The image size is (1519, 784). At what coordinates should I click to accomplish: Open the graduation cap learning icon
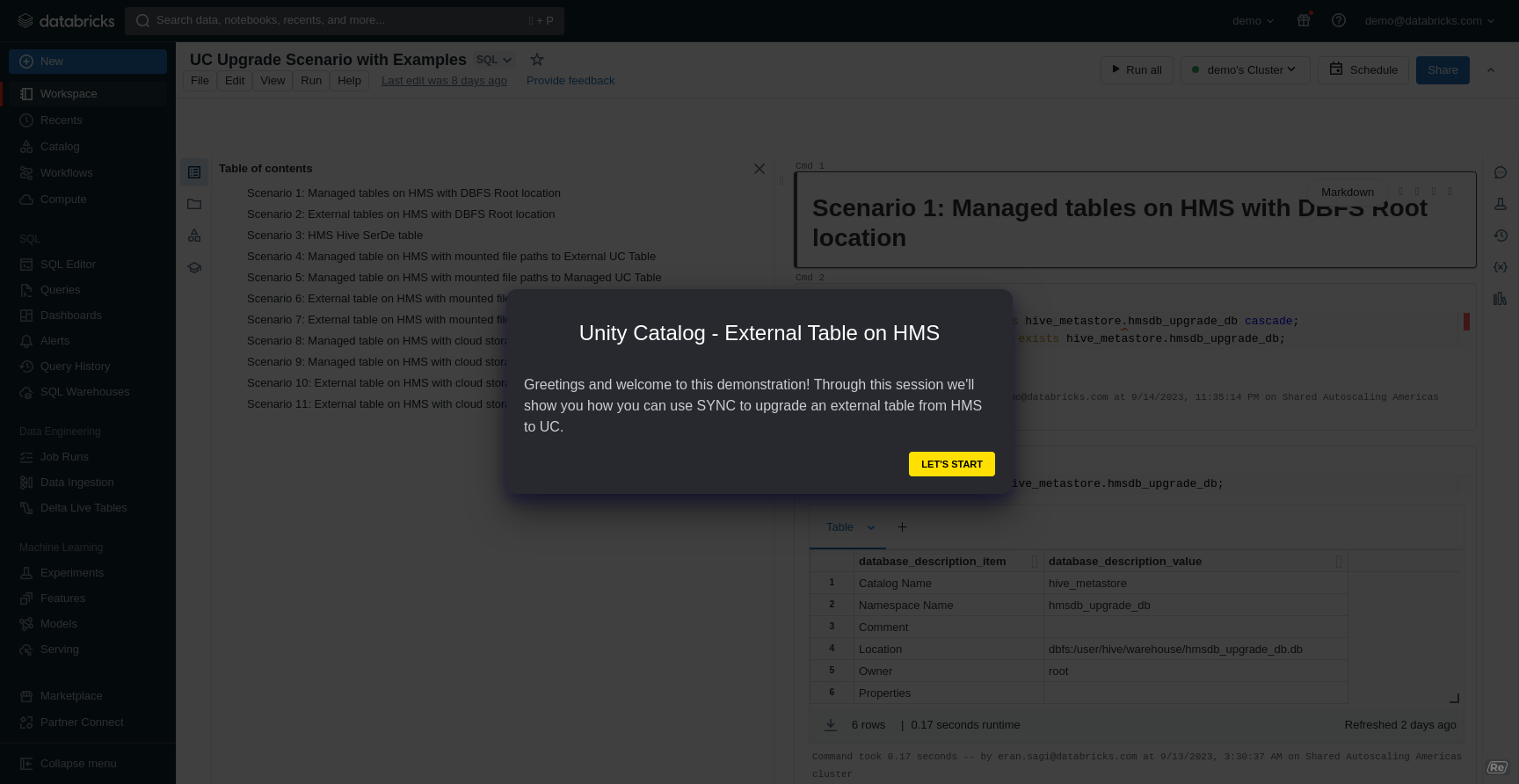[x=194, y=267]
